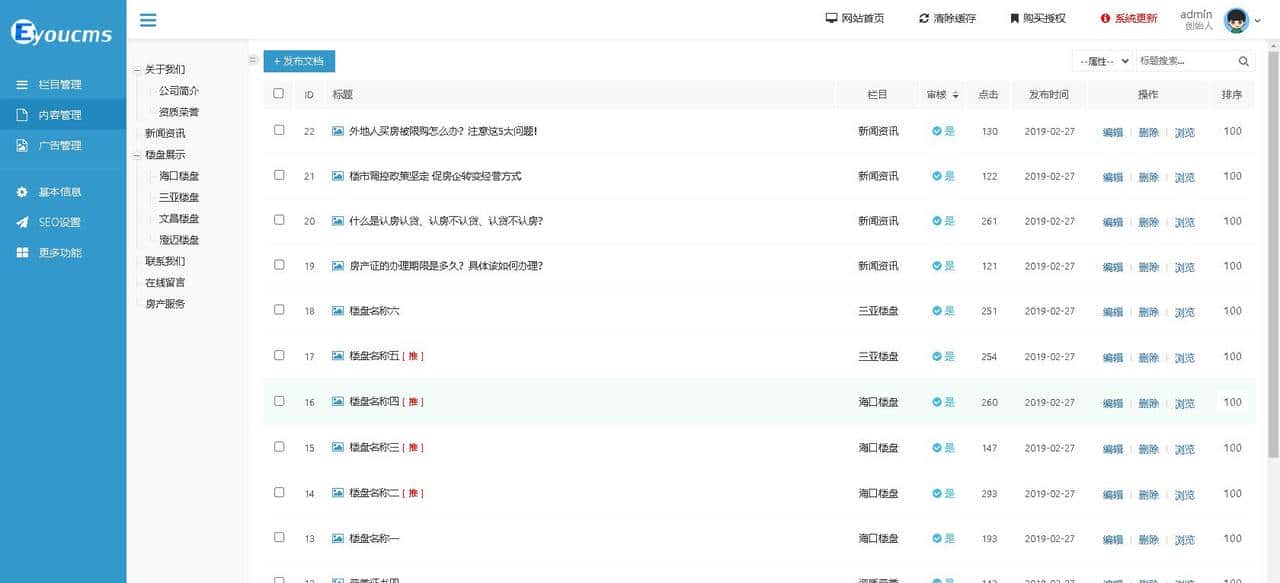Check the checkbox for document ID 19

pos(278,266)
